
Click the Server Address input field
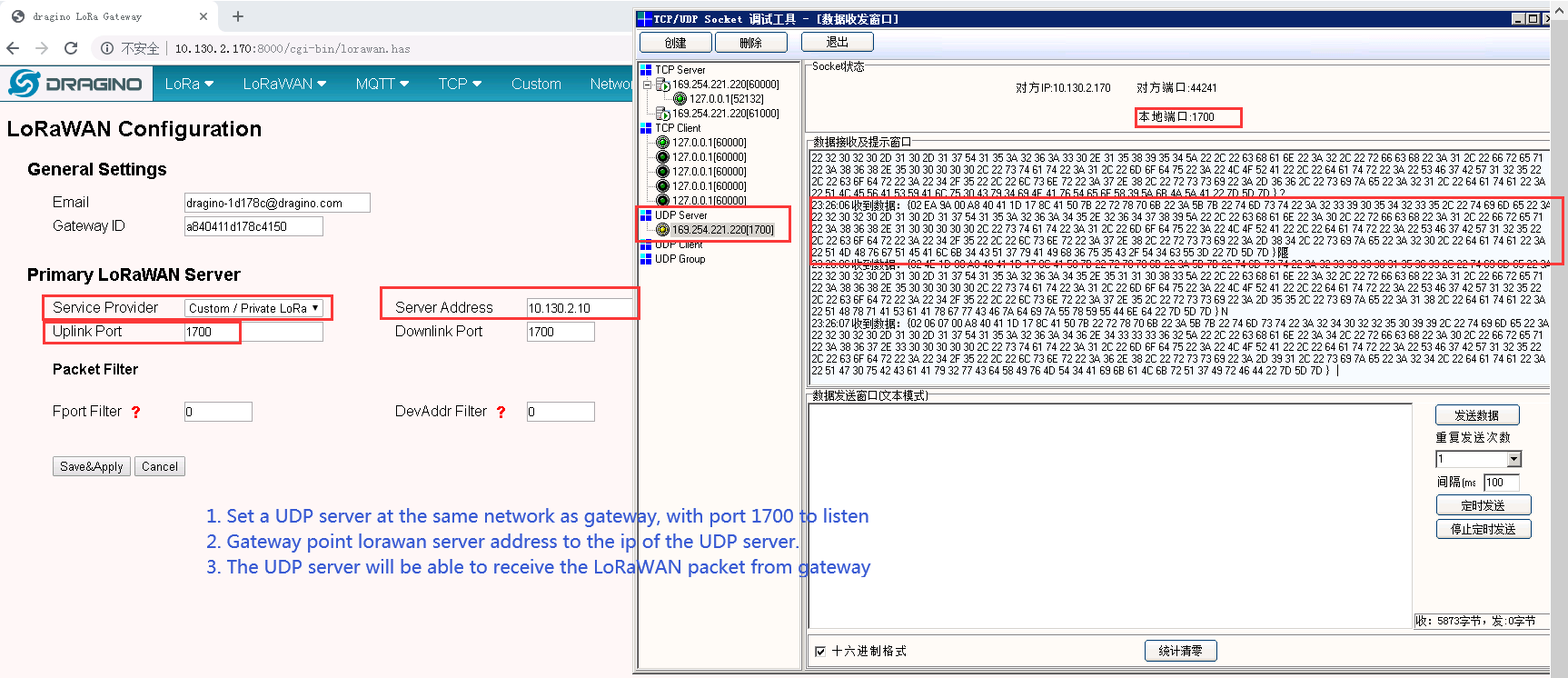coord(580,308)
